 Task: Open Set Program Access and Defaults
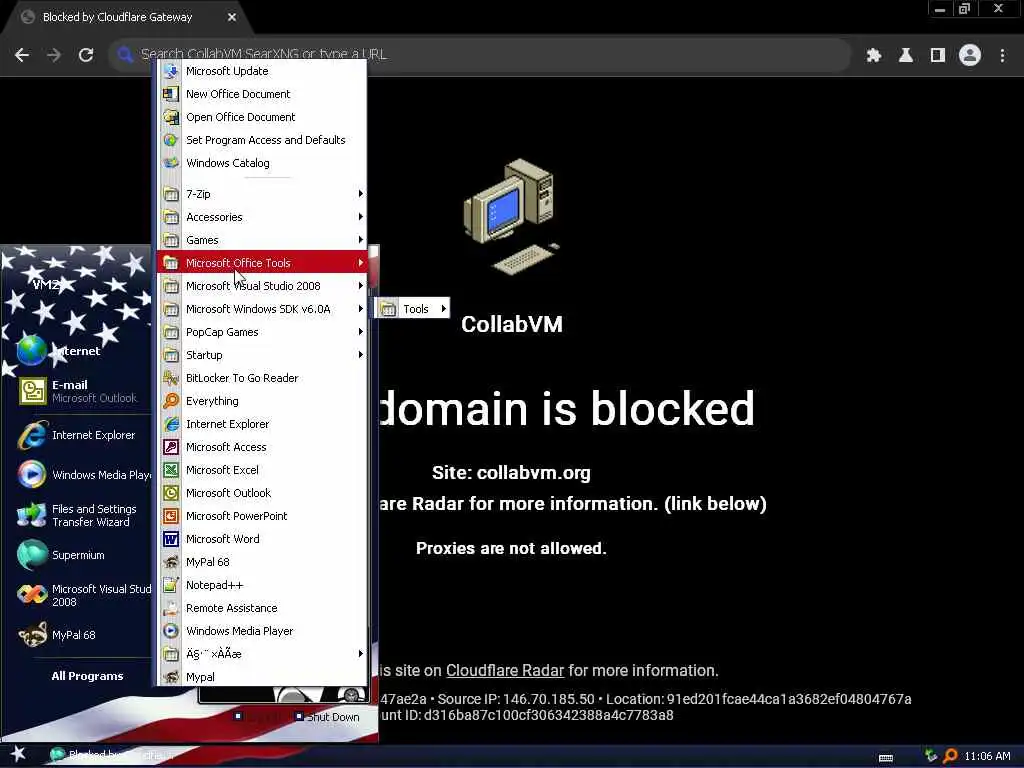263,140
